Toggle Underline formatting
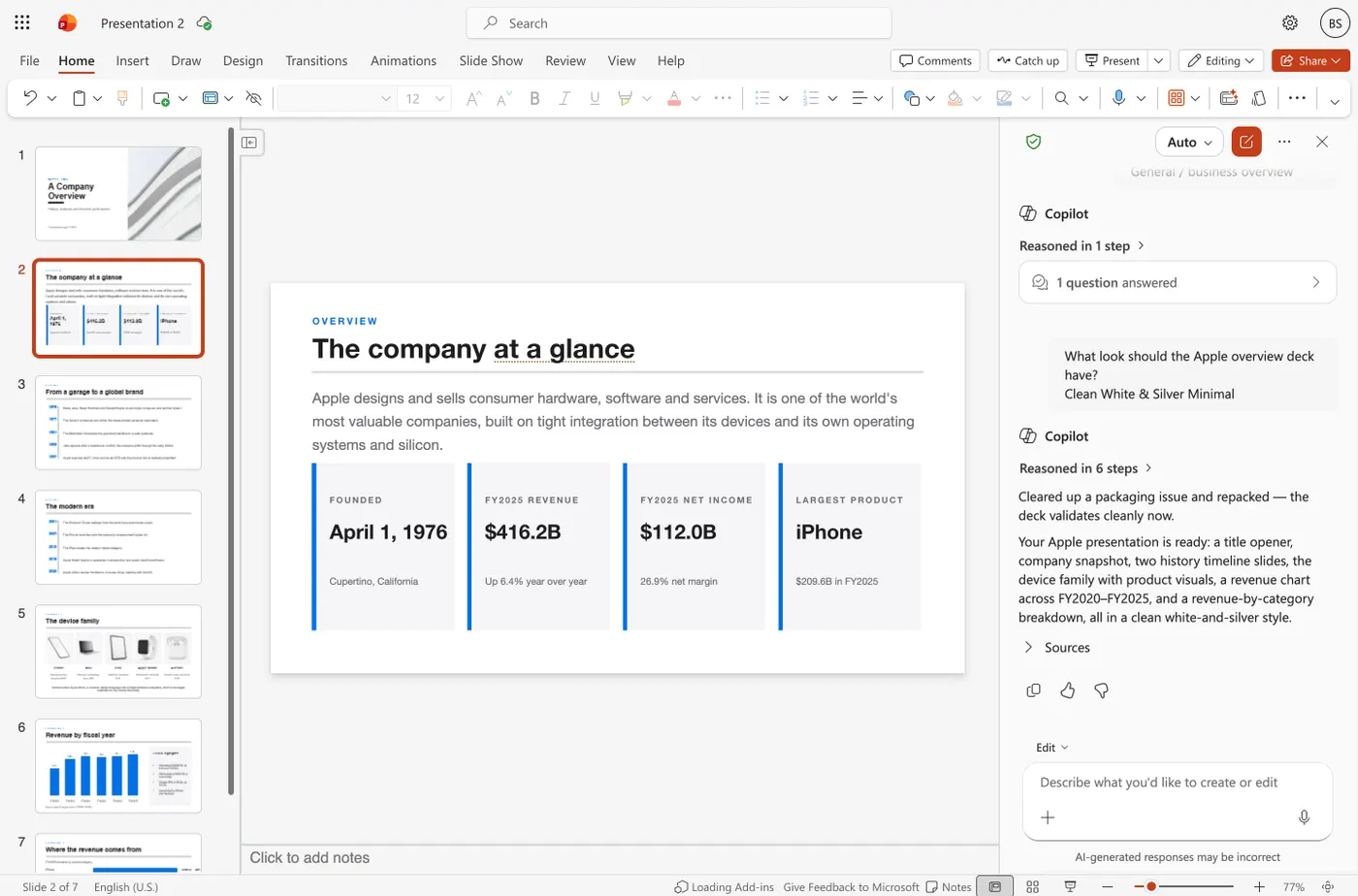Screen dimensions: 1358x896 (x=595, y=98)
